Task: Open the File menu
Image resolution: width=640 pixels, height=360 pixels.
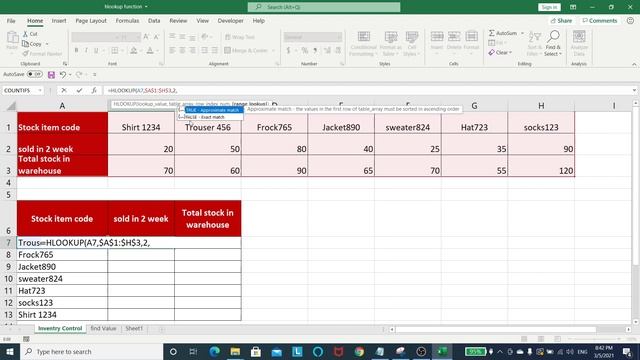Action: coord(11,20)
